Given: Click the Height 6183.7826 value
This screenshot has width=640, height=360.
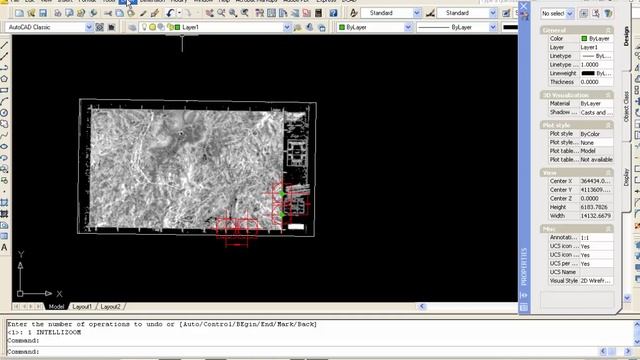Looking at the screenshot, I should 596,207.
